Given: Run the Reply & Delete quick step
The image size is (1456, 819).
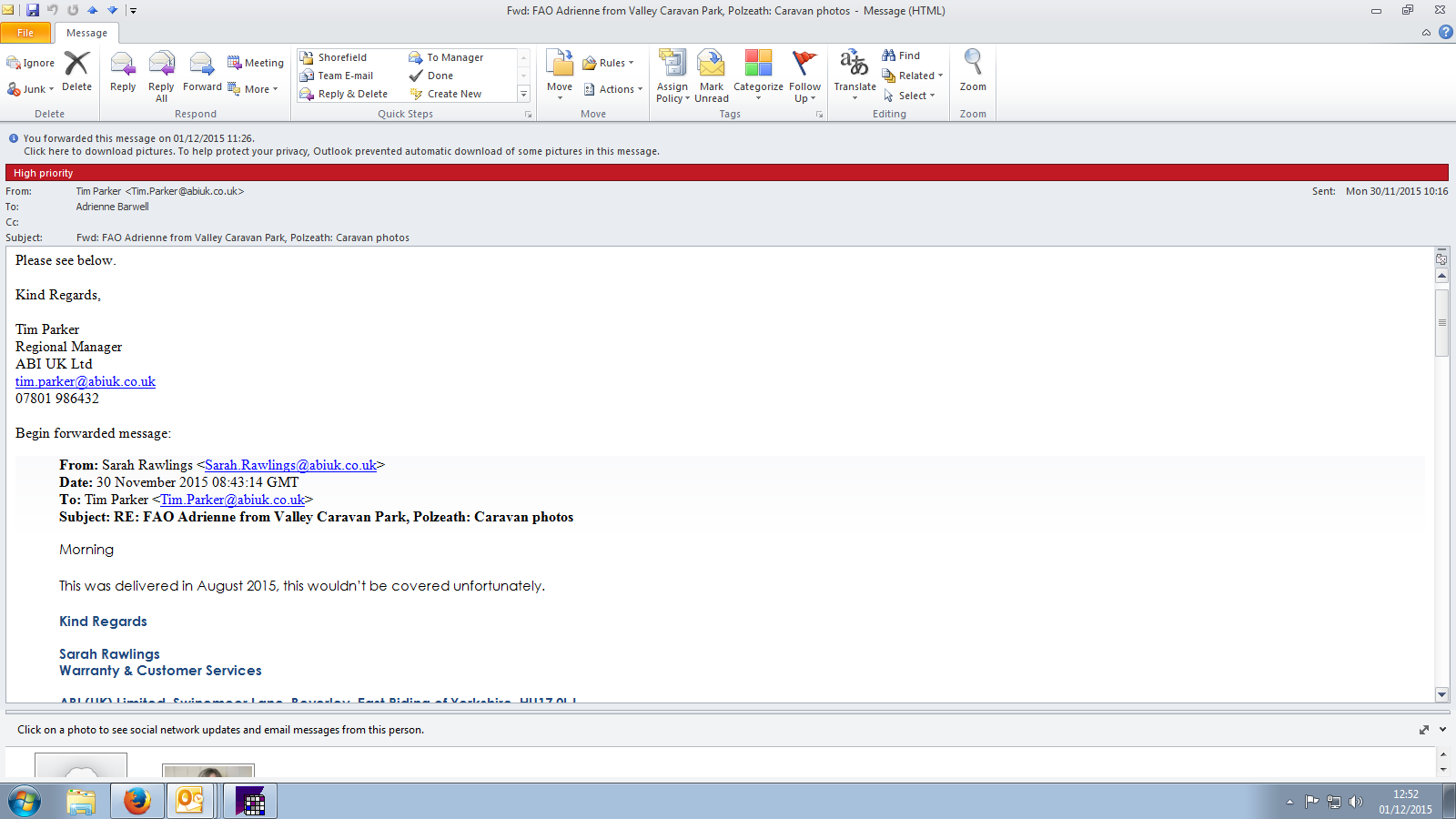Looking at the screenshot, I should (344, 94).
